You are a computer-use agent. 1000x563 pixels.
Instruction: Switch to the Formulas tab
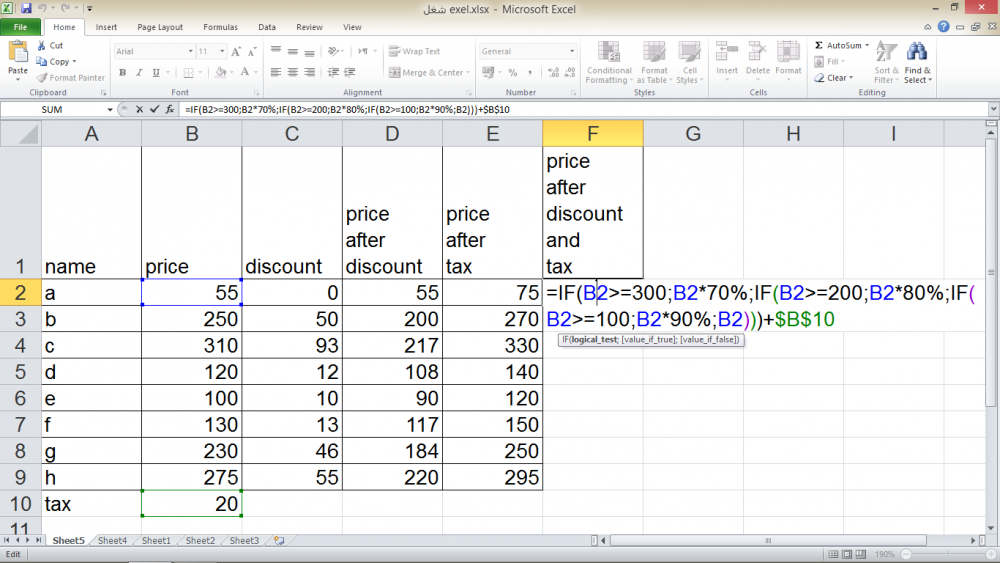[221, 27]
